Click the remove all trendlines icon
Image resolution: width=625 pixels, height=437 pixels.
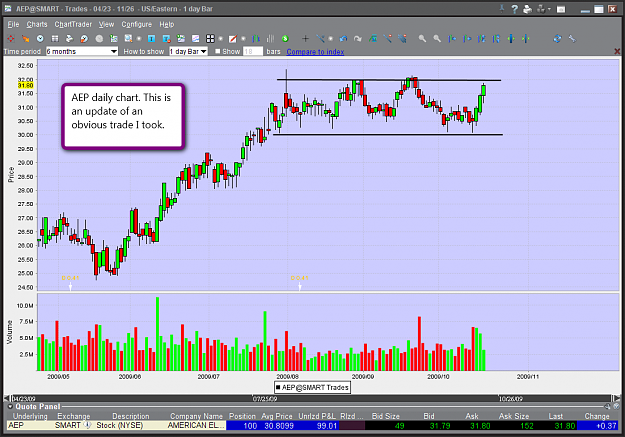402,39
